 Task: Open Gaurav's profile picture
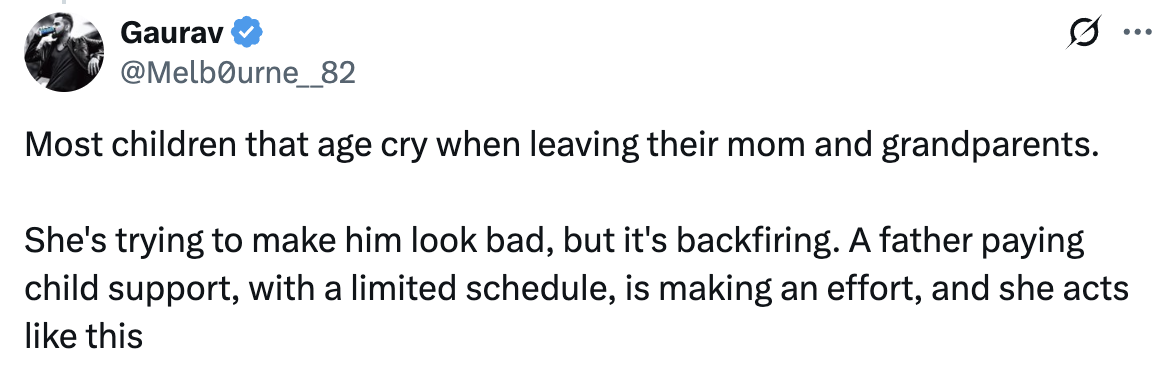point(63,52)
